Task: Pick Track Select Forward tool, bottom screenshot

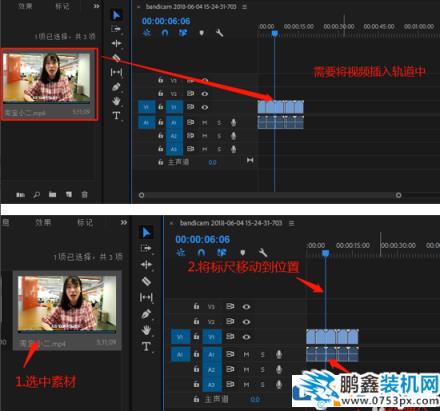Action: (x=146, y=248)
